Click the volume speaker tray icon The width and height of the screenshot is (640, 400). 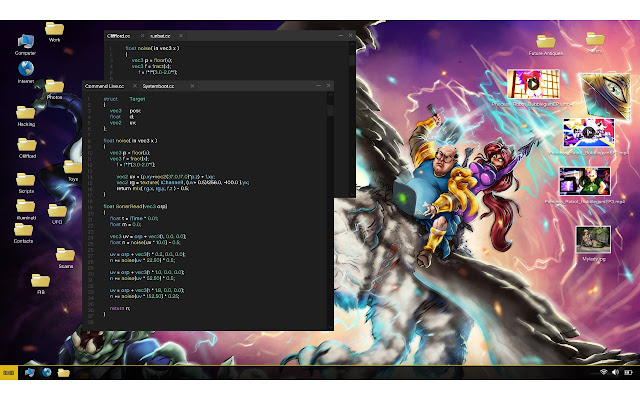coord(616,372)
